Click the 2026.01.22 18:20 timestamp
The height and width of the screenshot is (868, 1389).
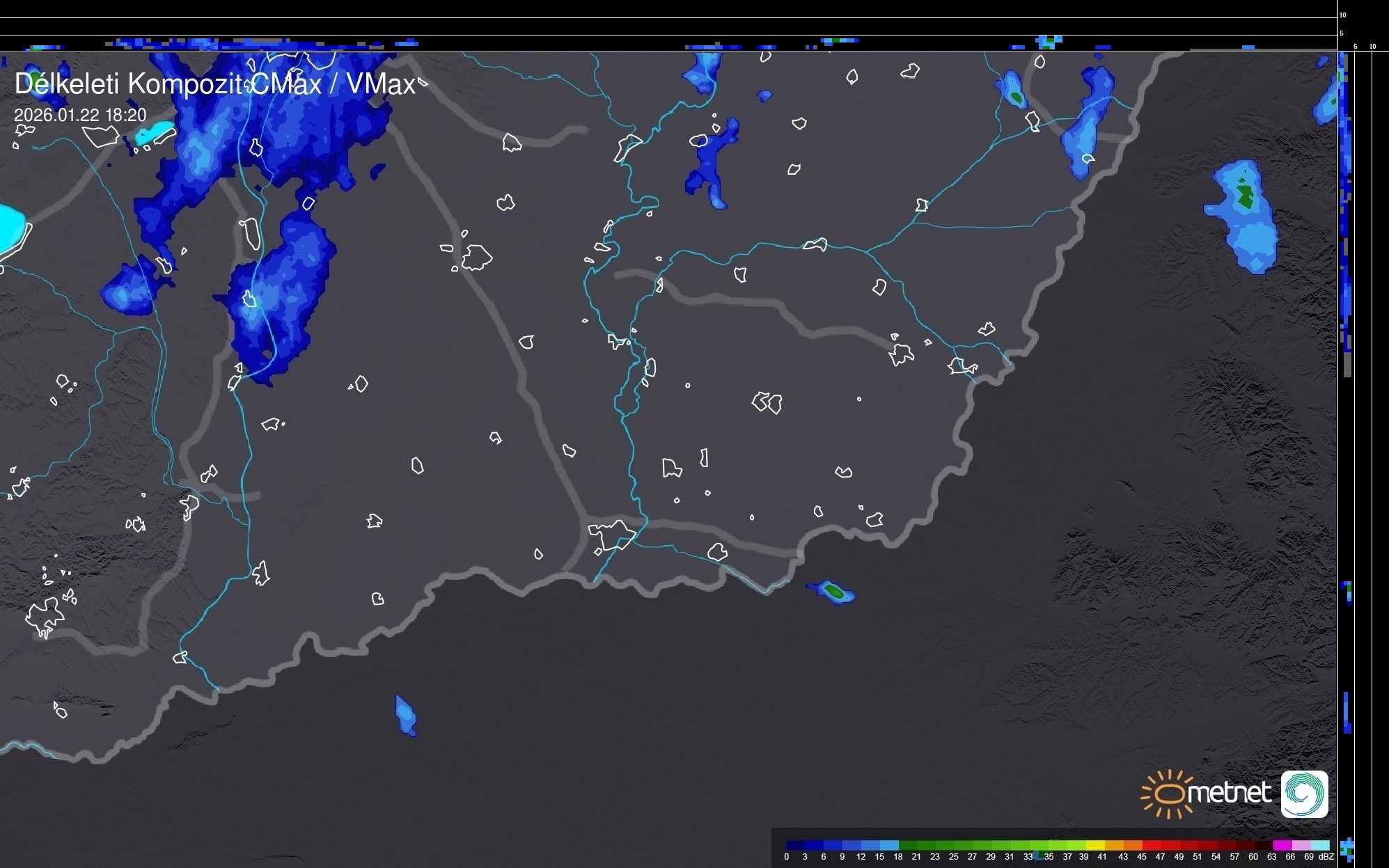click(80, 115)
